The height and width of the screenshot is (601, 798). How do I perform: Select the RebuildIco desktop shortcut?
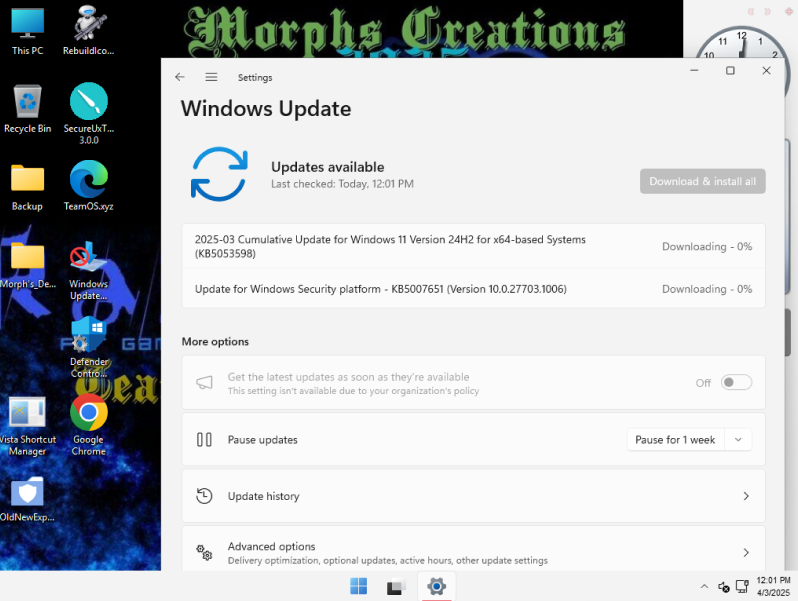(89, 31)
